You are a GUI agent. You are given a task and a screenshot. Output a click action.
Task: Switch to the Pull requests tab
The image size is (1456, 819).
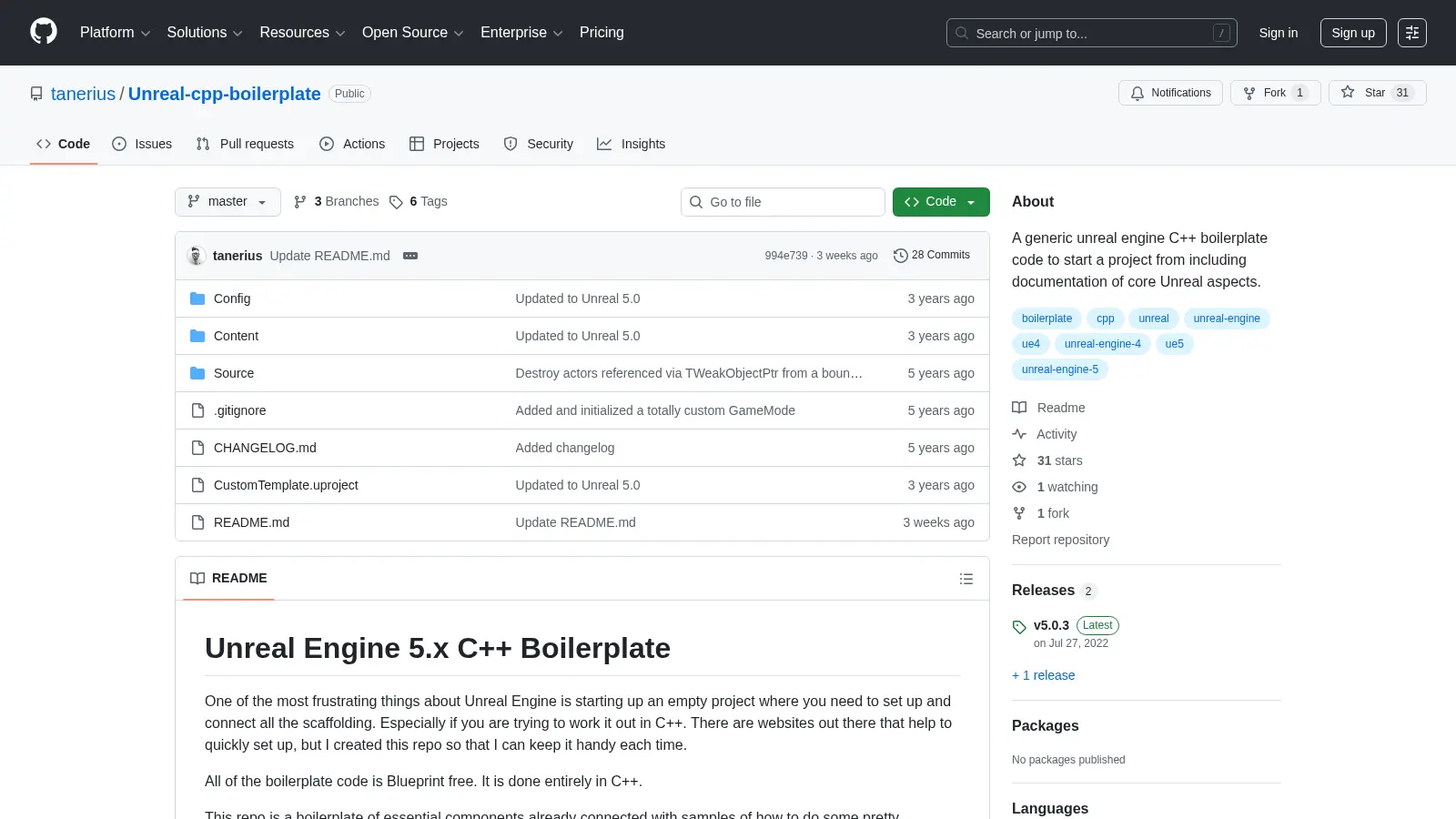point(245,144)
